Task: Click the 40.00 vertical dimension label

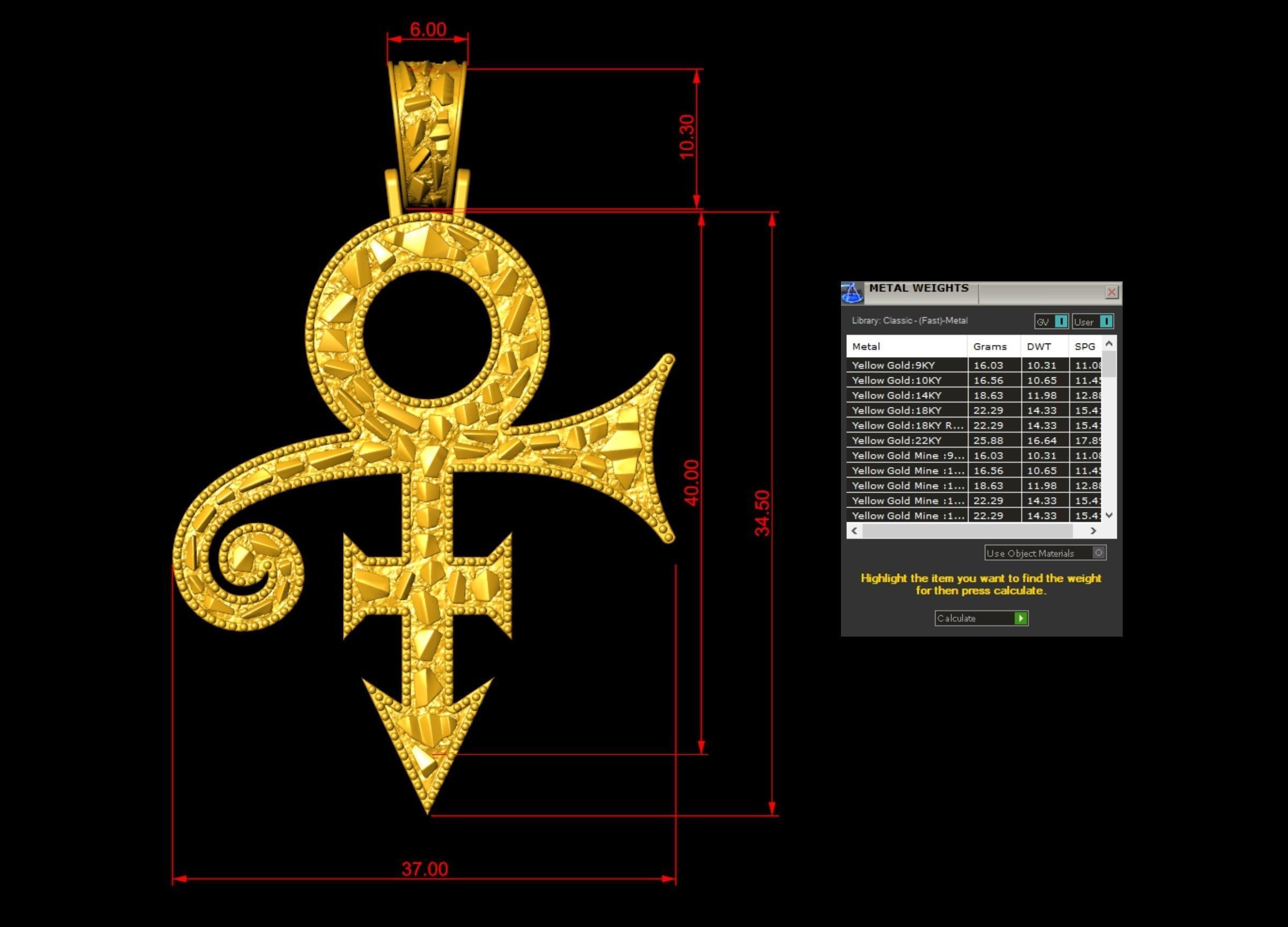Action: coord(691,483)
